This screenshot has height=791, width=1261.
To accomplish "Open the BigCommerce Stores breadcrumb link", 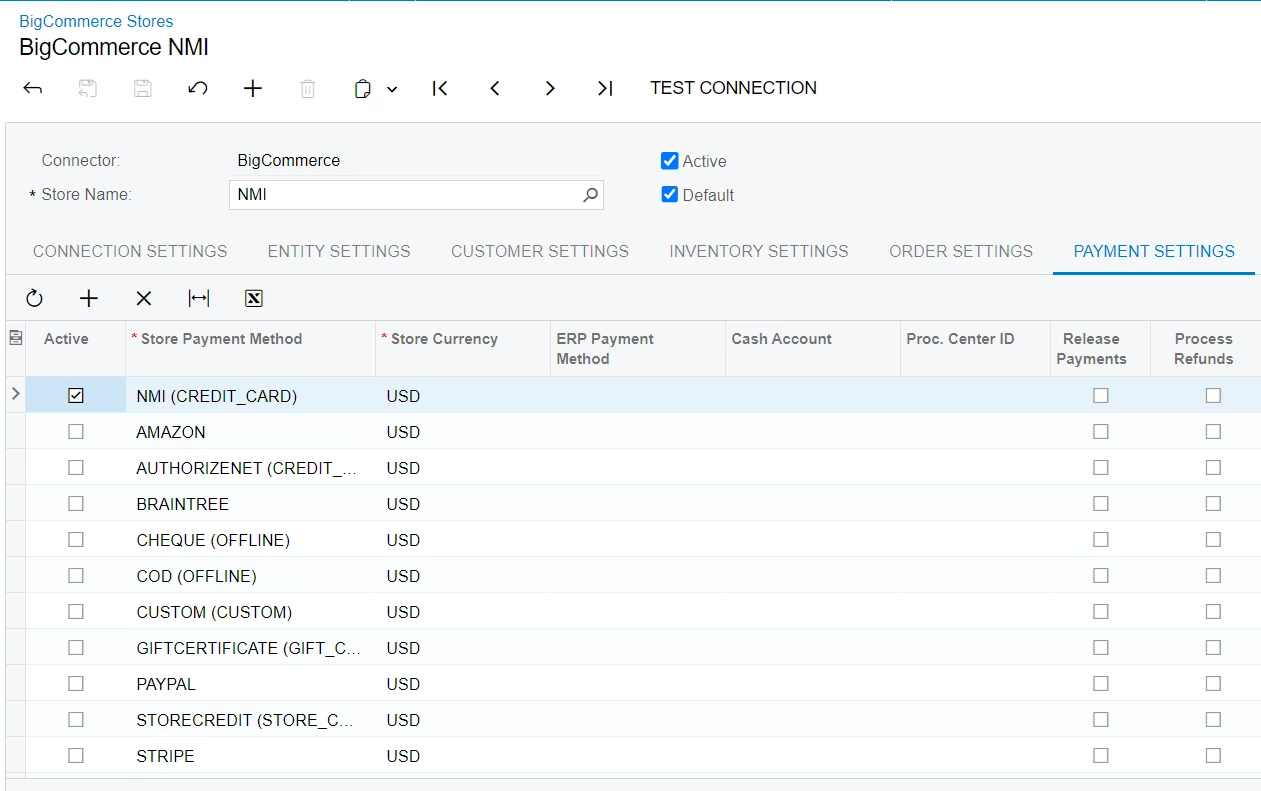I will [x=96, y=21].
